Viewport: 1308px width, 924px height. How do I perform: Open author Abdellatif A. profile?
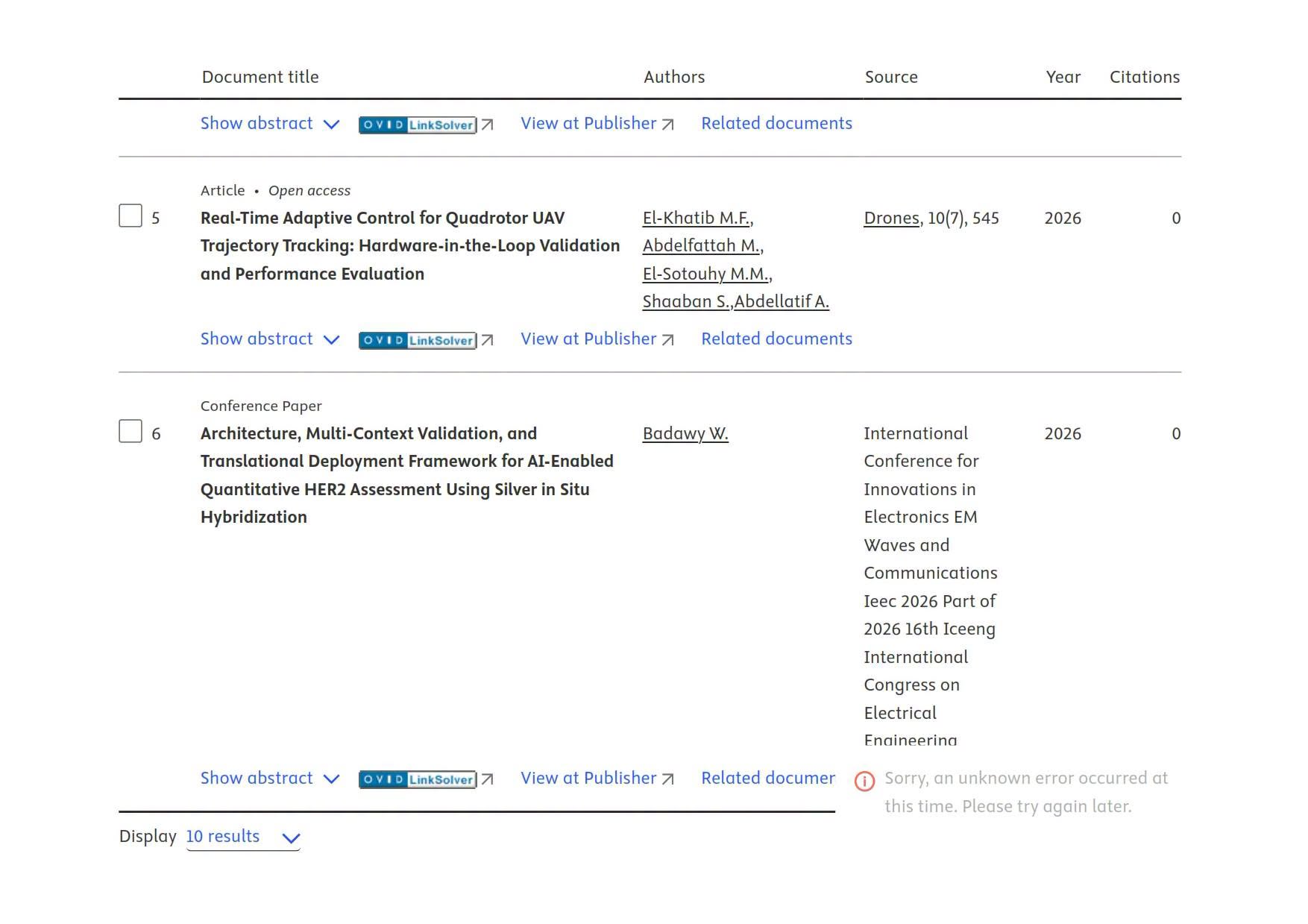pos(782,302)
